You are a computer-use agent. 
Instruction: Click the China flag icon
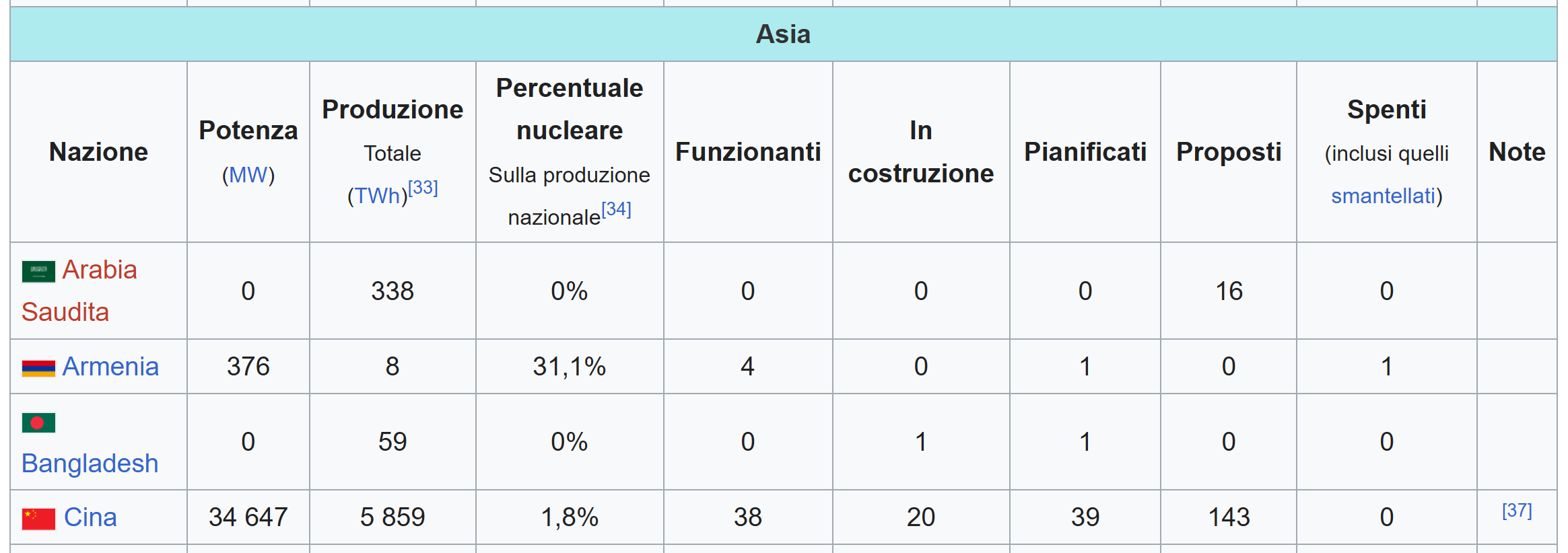coord(38,519)
